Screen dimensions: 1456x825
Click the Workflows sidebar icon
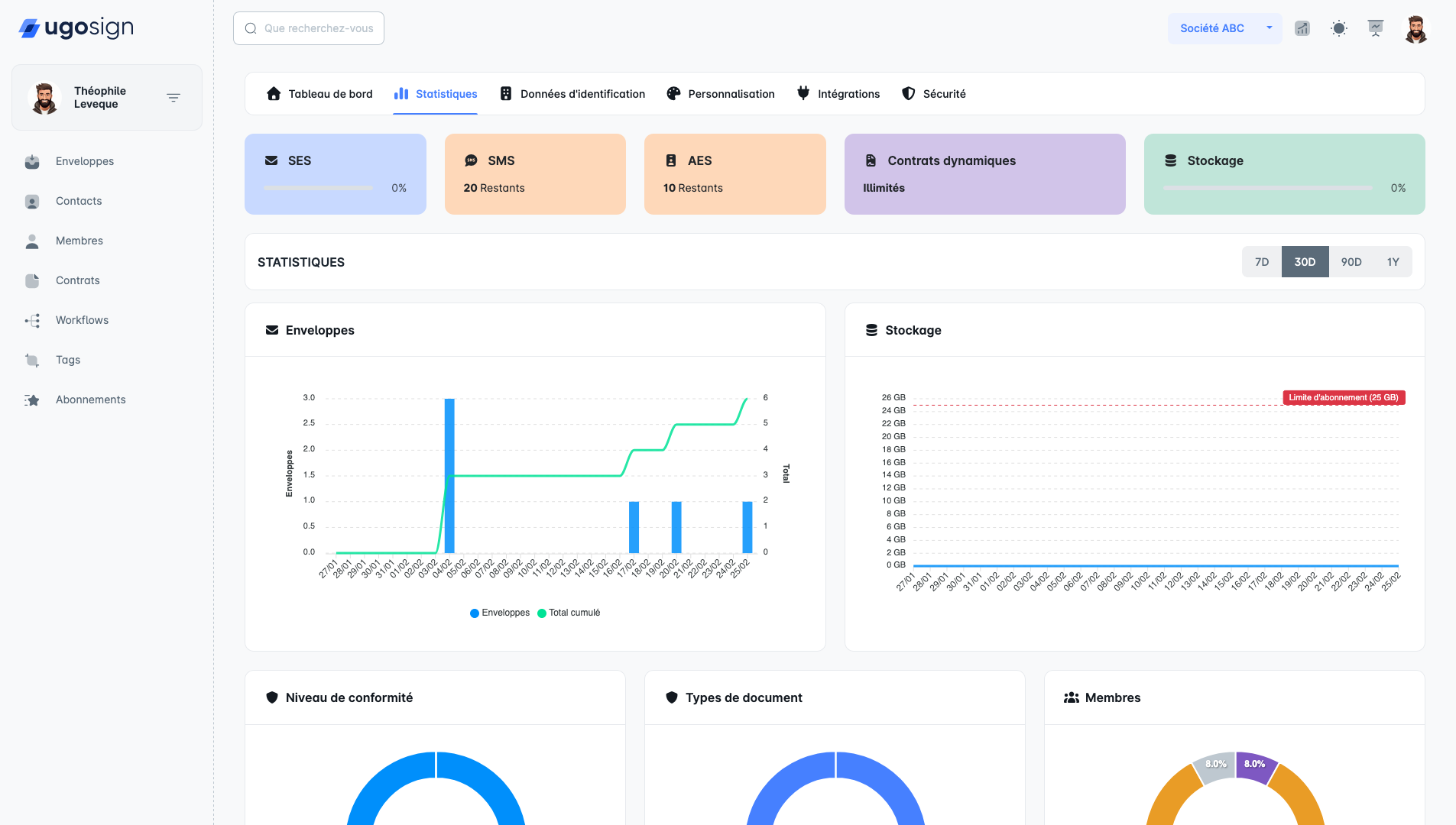tap(32, 320)
